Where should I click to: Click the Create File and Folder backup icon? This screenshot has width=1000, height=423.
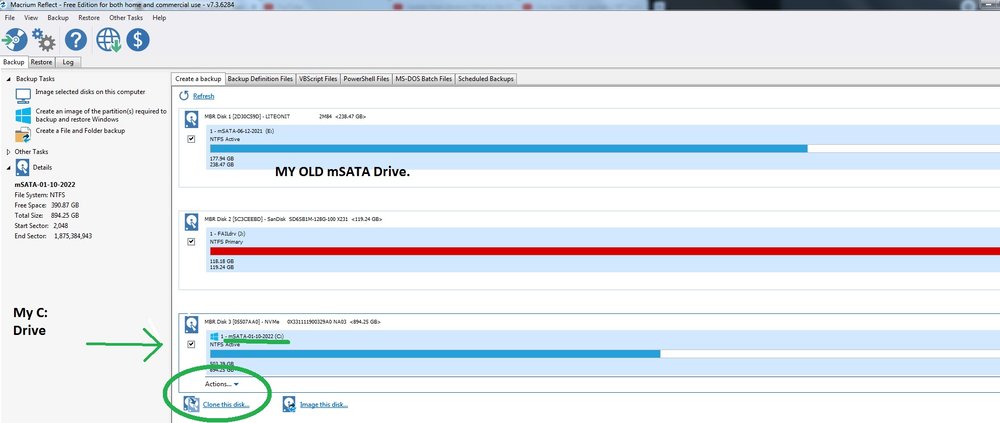(x=23, y=131)
